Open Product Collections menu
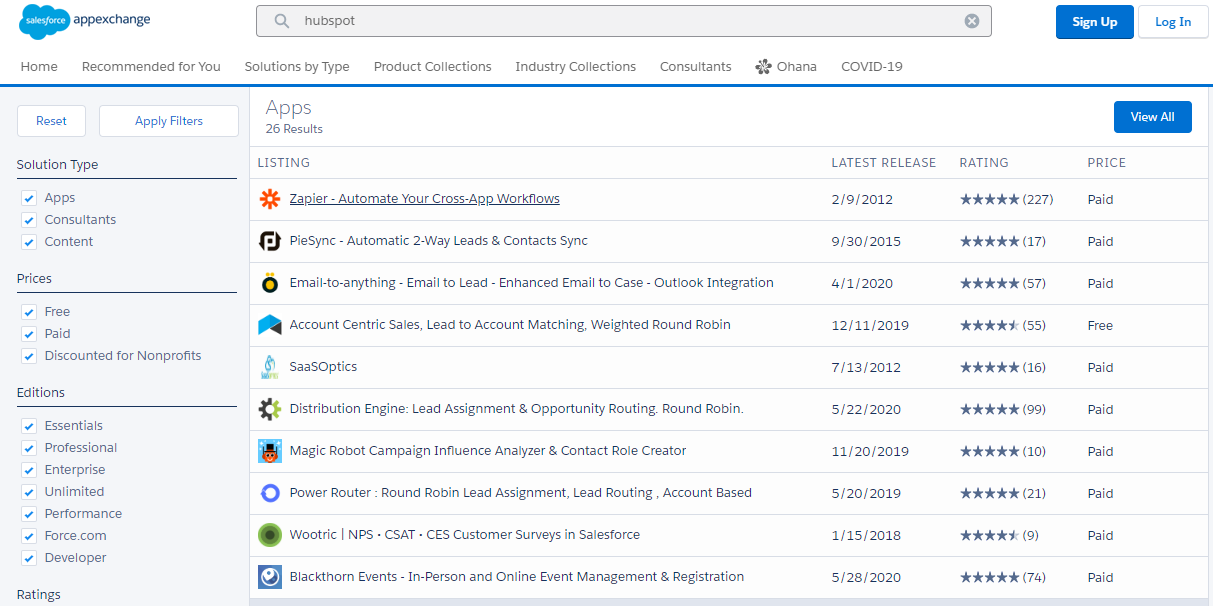1213x606 pixels. tap(433, 67)
